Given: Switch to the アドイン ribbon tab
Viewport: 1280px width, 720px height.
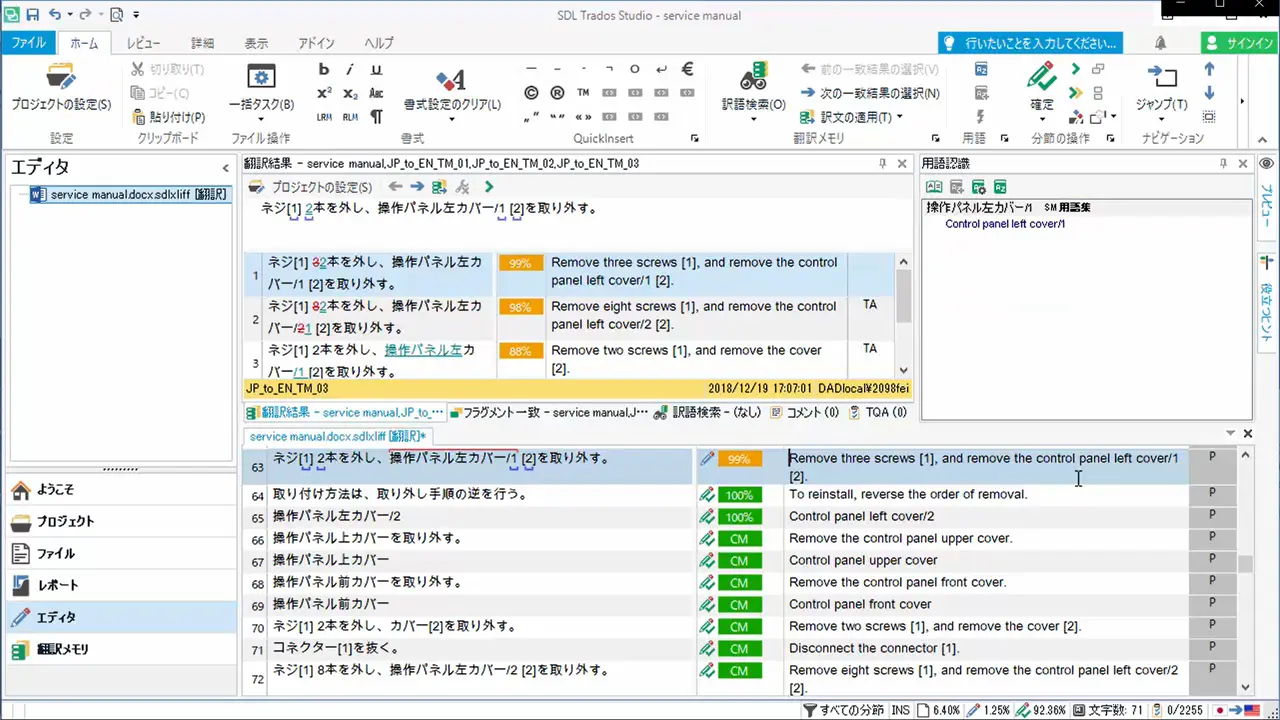Looking at the screenshot, I should click(x=317, y=43).
